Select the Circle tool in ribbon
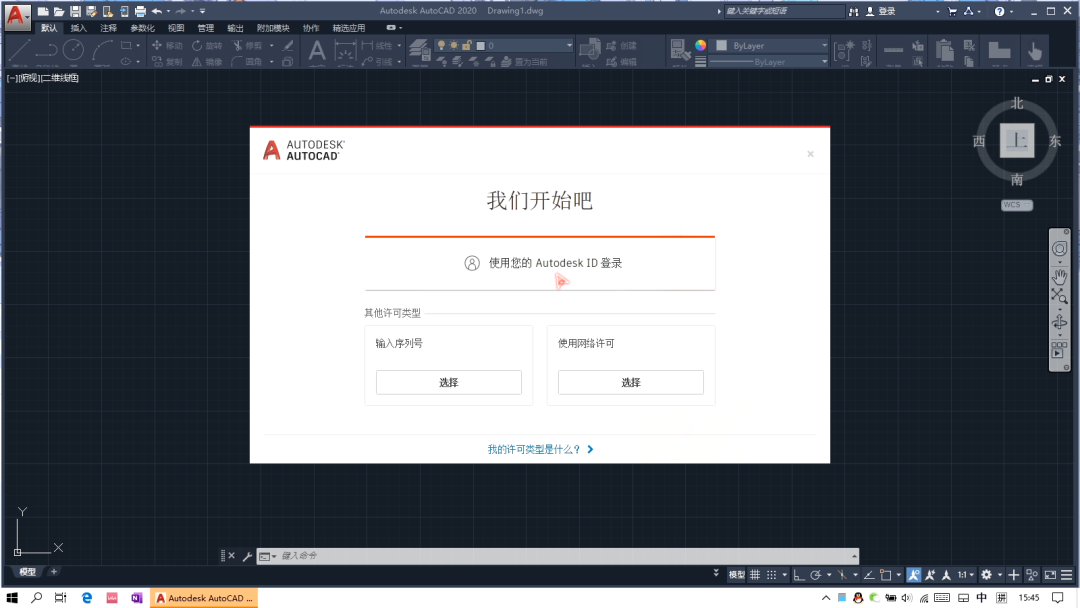Viewport: 1080px width, 608px height. tap(73, 51)
